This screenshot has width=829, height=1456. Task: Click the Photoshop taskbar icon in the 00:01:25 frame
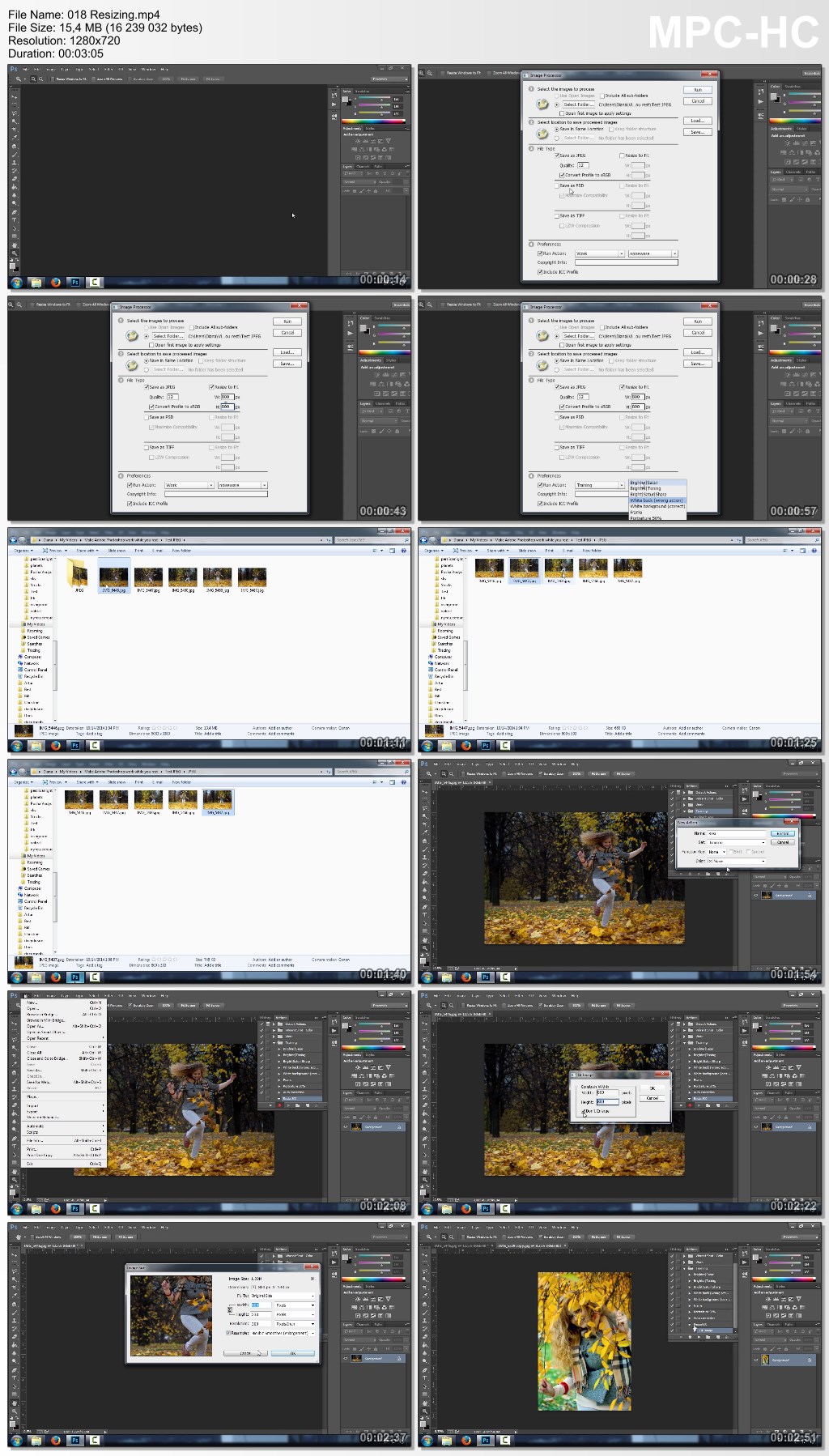485,746
